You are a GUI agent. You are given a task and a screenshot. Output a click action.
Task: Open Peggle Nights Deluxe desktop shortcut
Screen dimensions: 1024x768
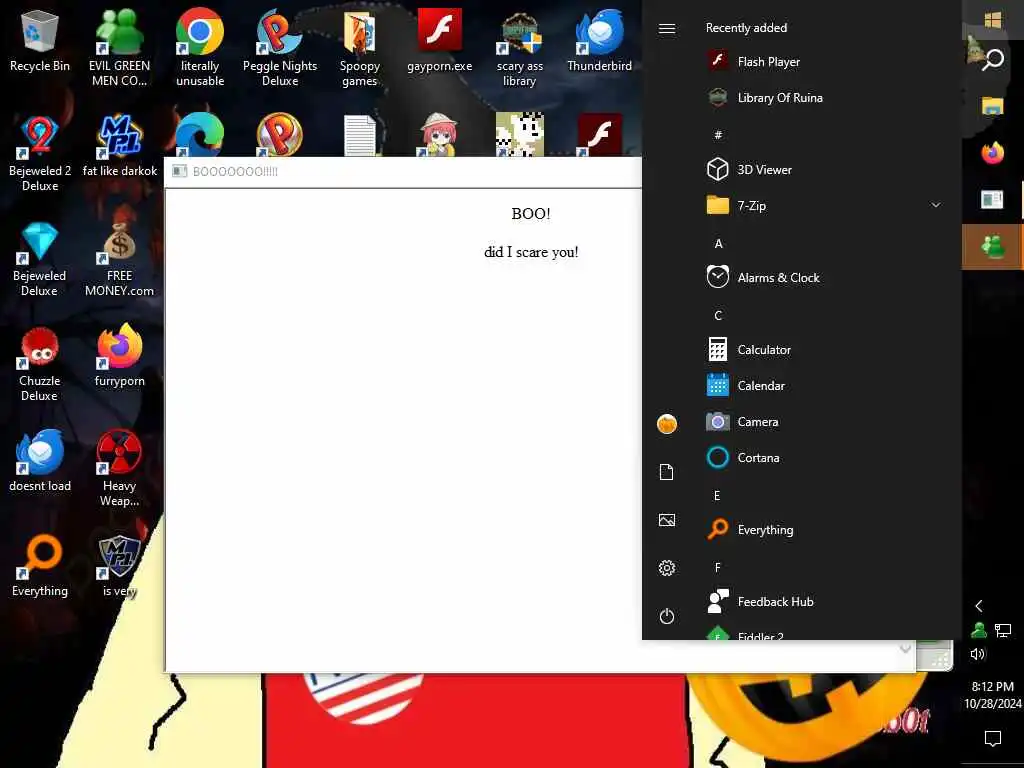[280, 48]
